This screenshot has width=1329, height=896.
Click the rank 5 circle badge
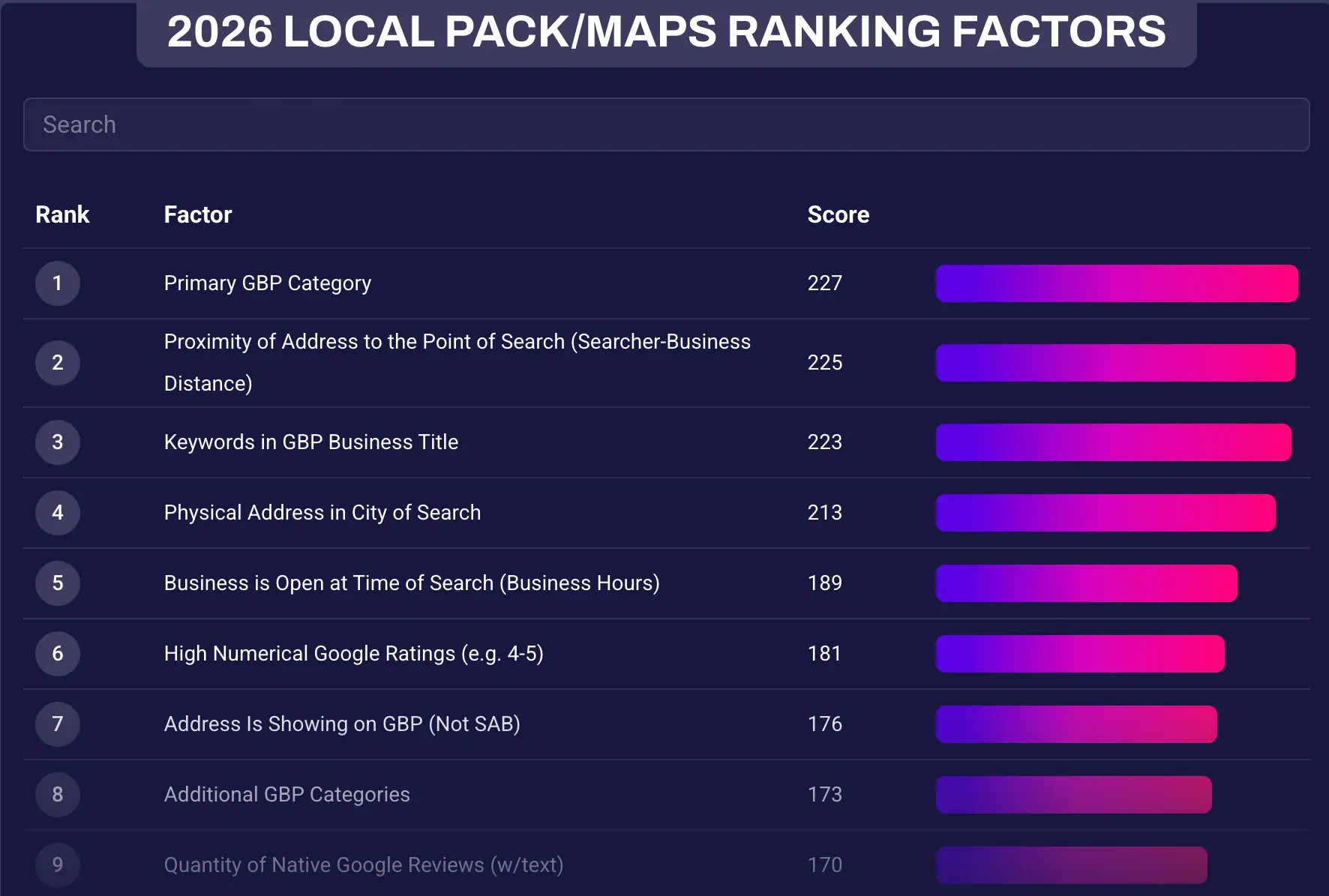(58, 583)
